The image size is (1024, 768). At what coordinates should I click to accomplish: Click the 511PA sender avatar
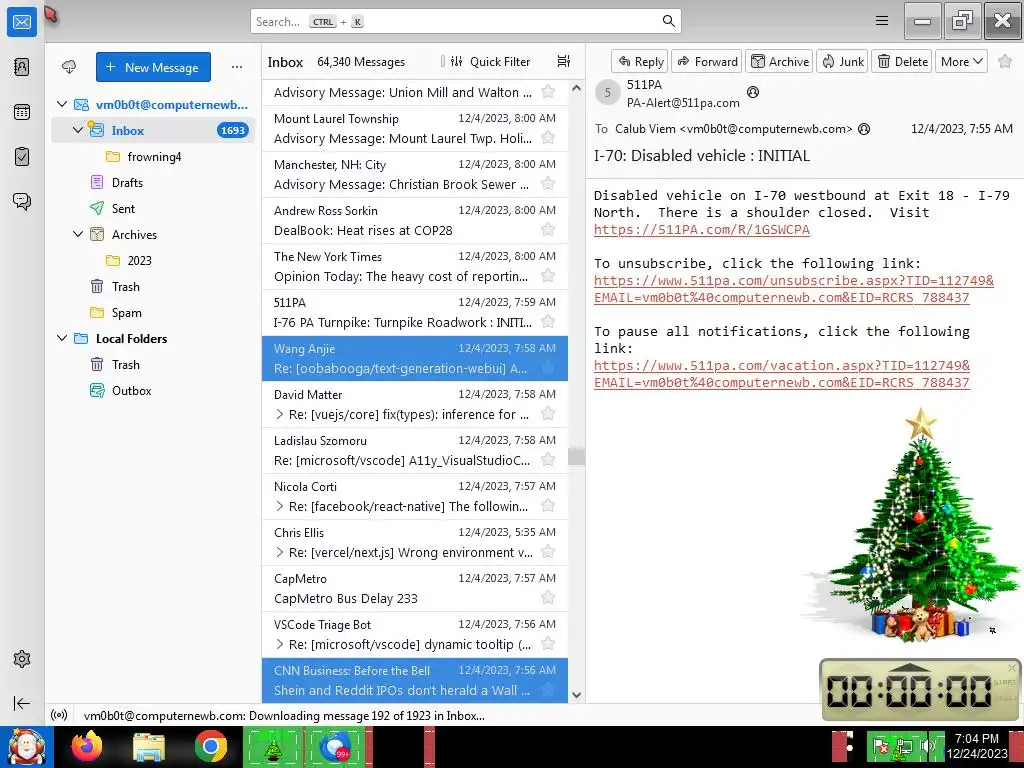point(607,93)
